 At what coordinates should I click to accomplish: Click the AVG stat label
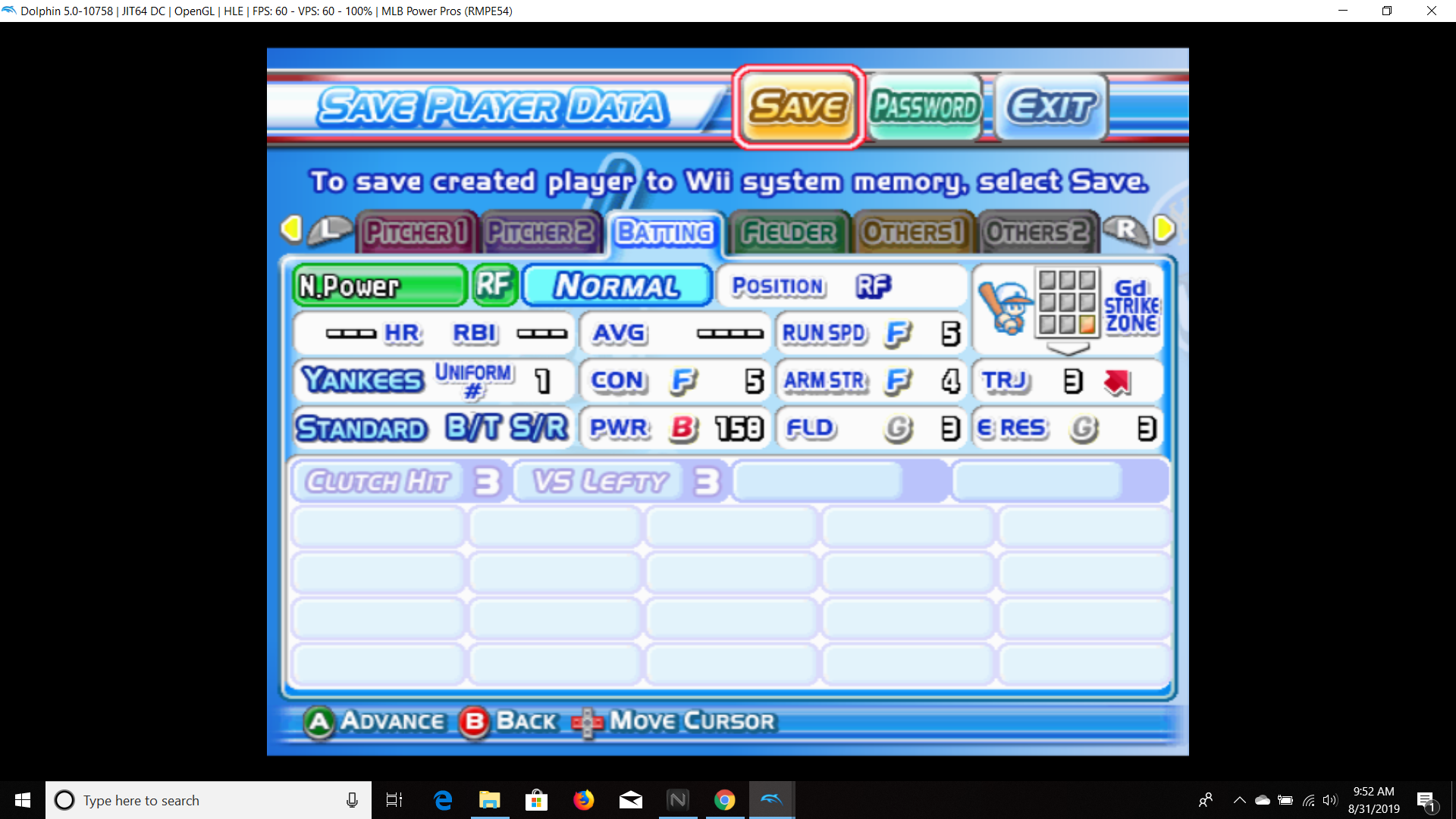click(620, 334)
